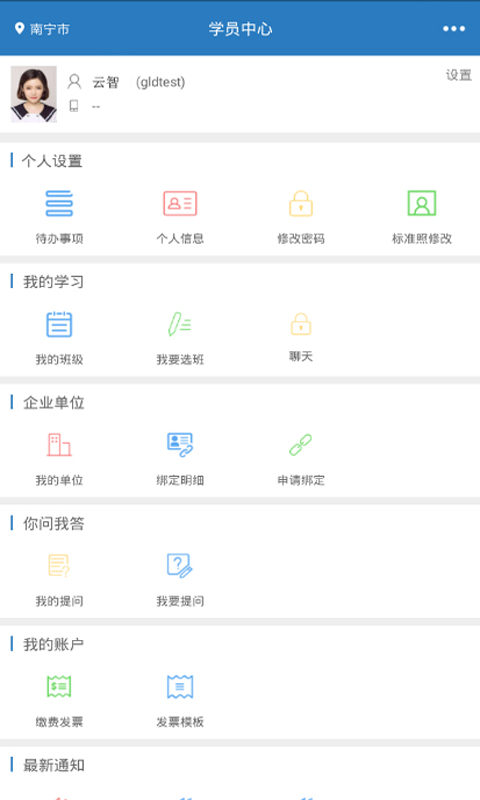Select the 我要选班 pencil icon
The height and width of the screenshot is (800, 480).
180,324
